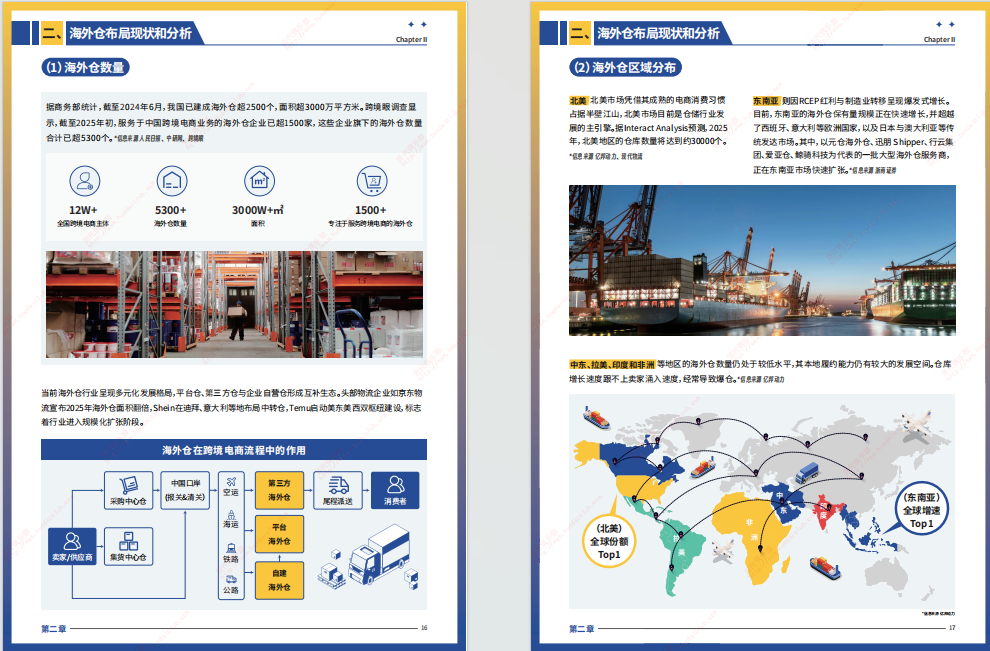This screenshot has width=990, height=651.
Task: Click the 空运 airplane icon in flowchart
Action: [231, 487]
